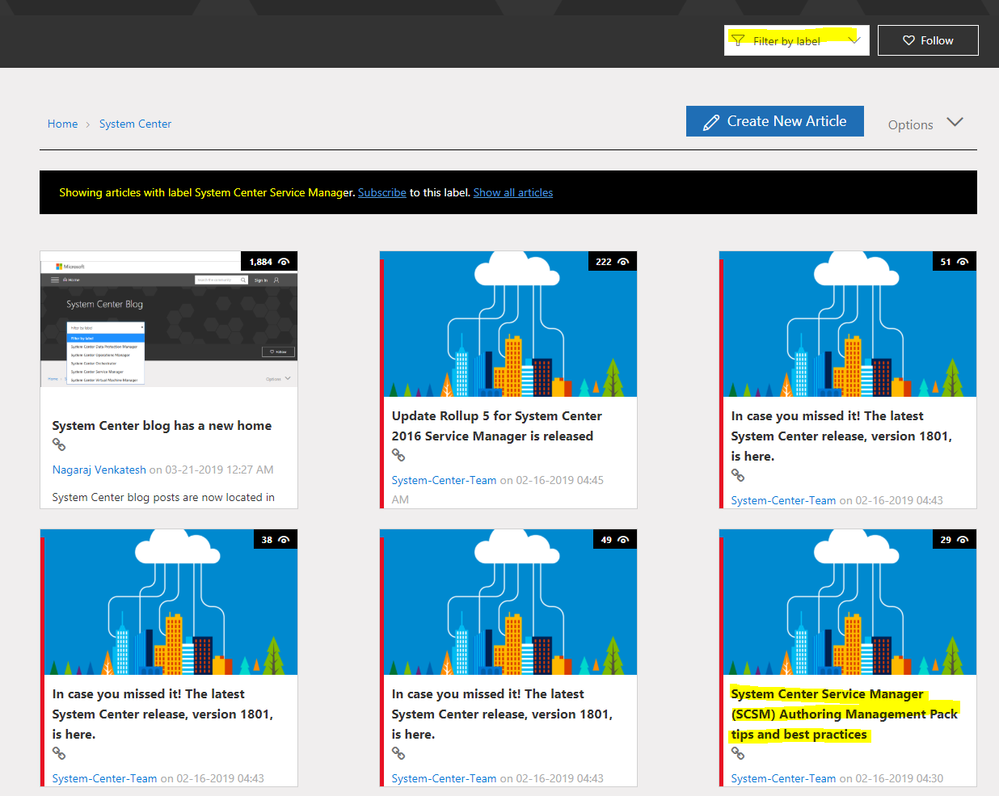Viewport: 999px width, 796px height.
Task: Click System-Center-Team author on SCSM Authoring card
Action: click(783, 778)
